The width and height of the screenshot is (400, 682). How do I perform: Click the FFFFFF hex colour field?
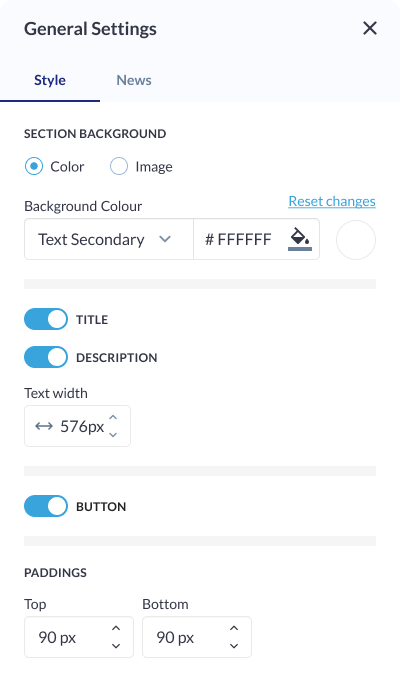(238, 239)
